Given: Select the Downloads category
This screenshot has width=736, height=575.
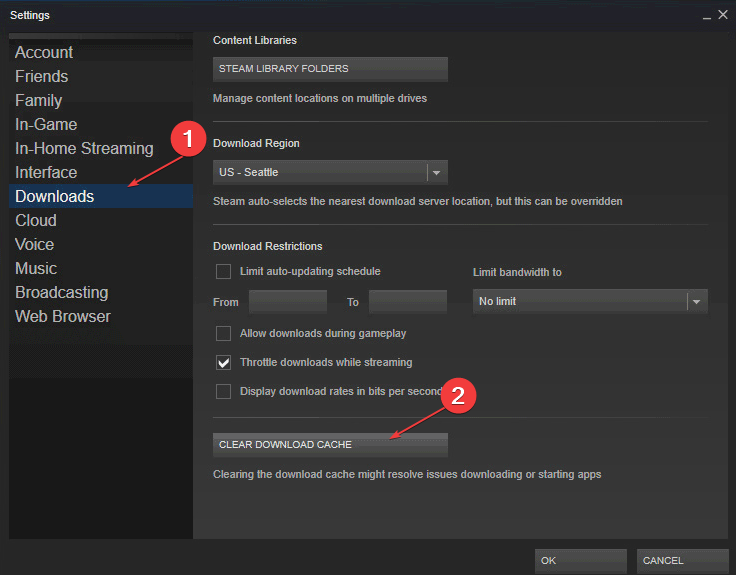Looking at the screenshot, I should pos(100,196).
